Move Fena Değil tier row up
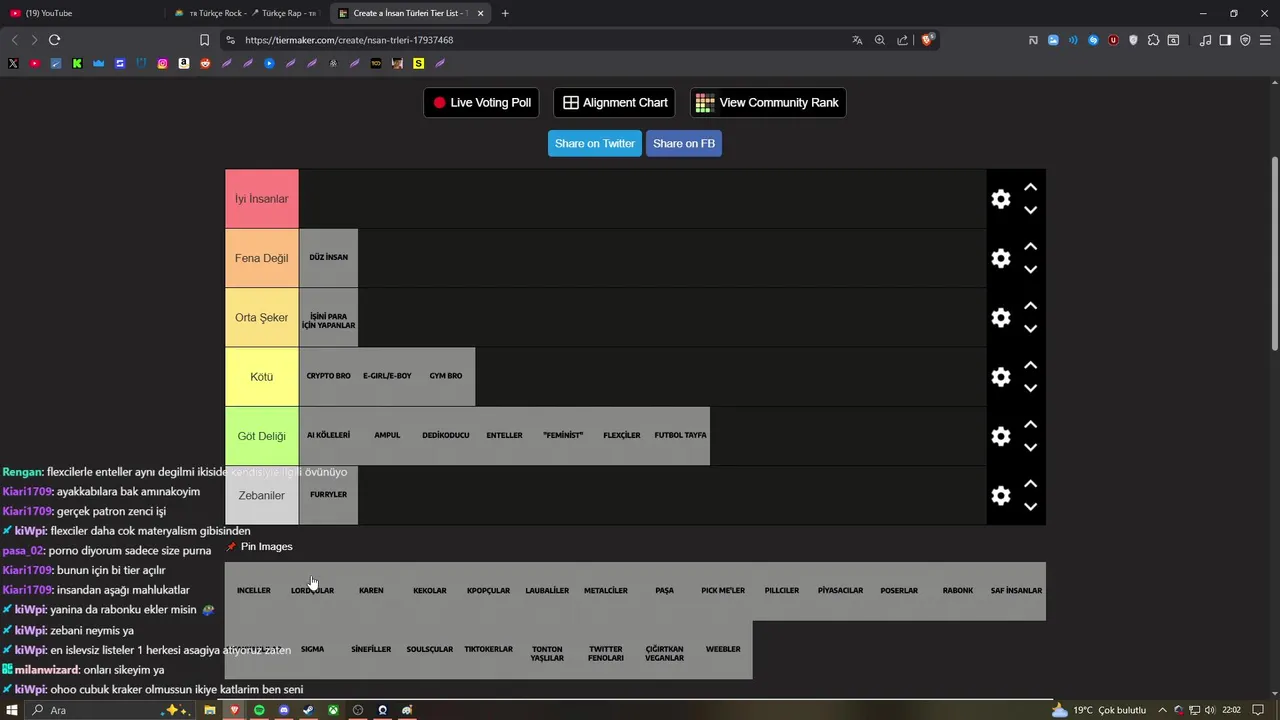 [x=1030, y=247]
